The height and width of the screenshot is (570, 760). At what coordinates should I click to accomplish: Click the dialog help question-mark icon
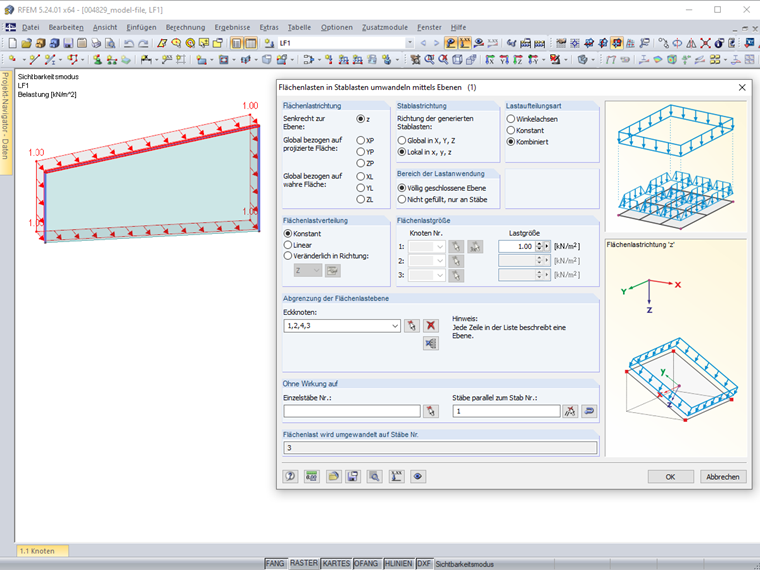click(x=290, y=476)
